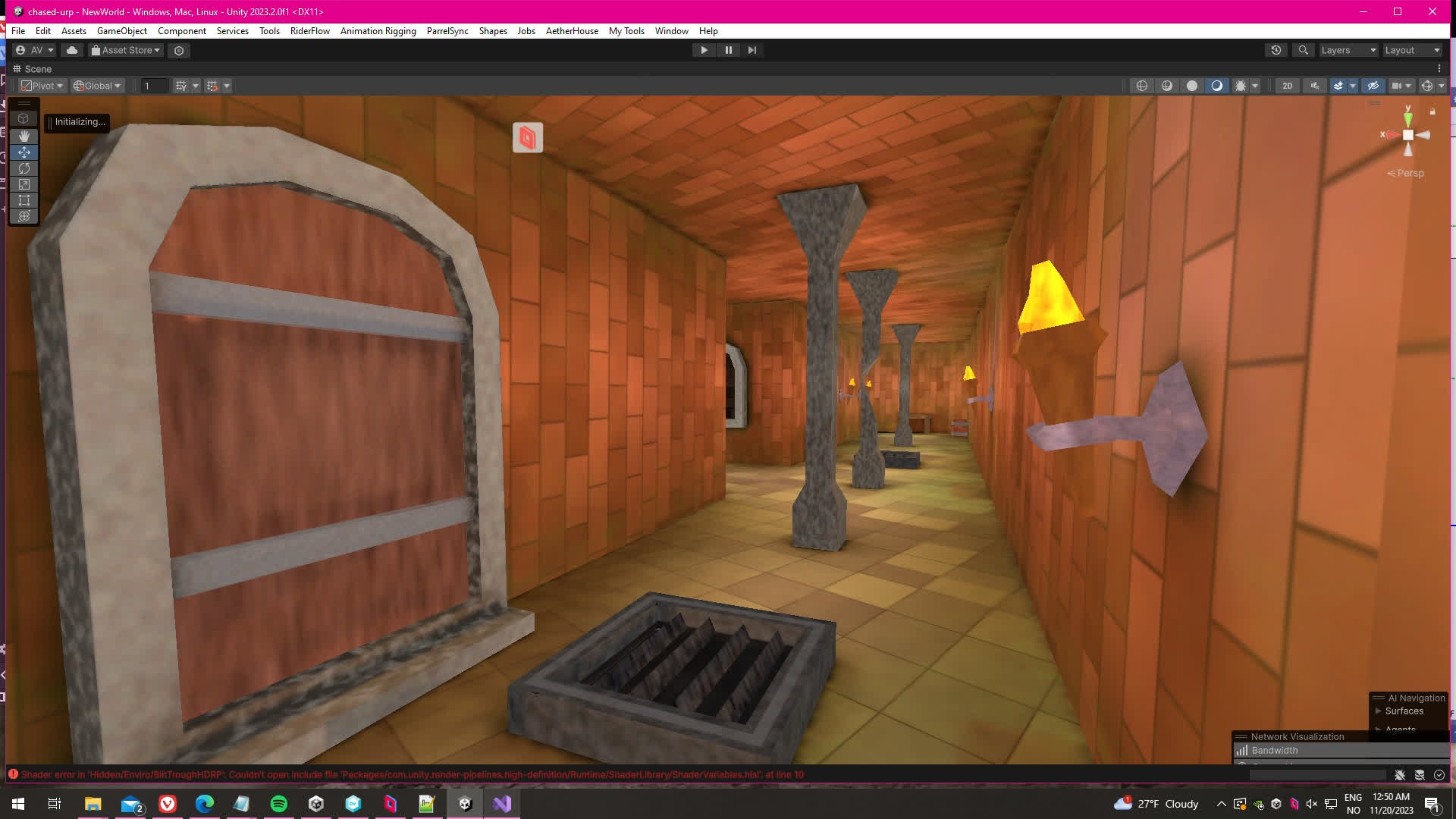Toggle scene audio mute button
This screenshot has height=819, width=1456.
pyautogui.click(x=1314, y=86)
